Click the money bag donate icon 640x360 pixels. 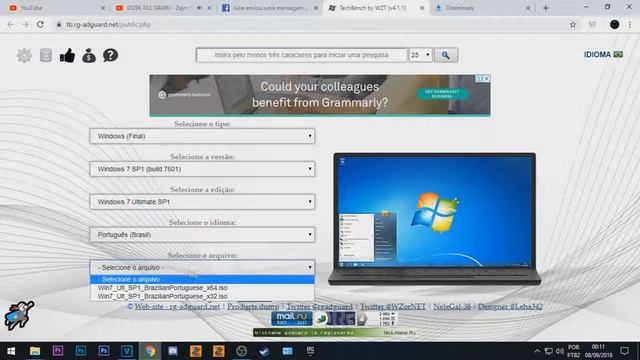click(89, 55)
